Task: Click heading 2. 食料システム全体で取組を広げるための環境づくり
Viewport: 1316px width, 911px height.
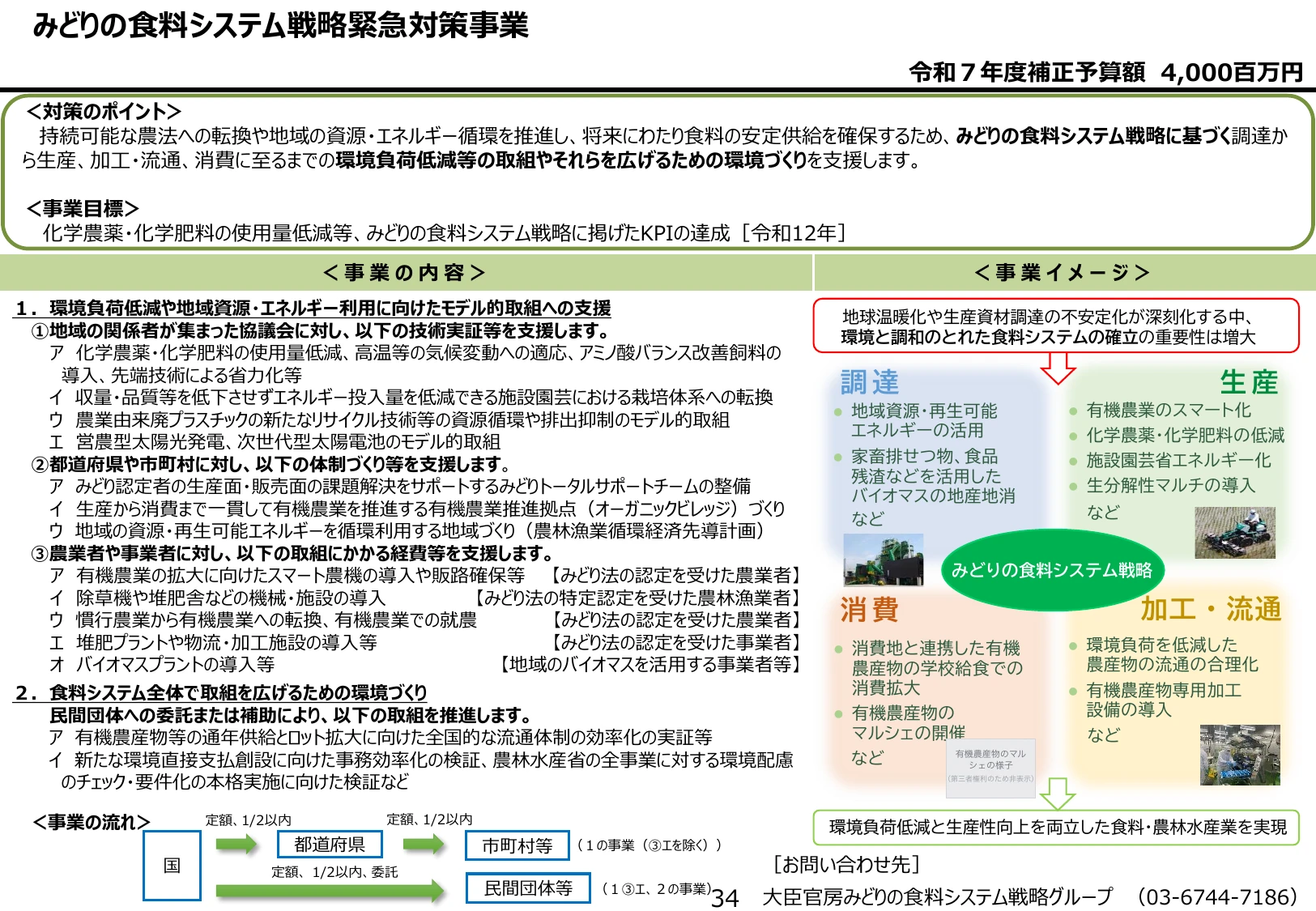Action: [x=221, y=693]
